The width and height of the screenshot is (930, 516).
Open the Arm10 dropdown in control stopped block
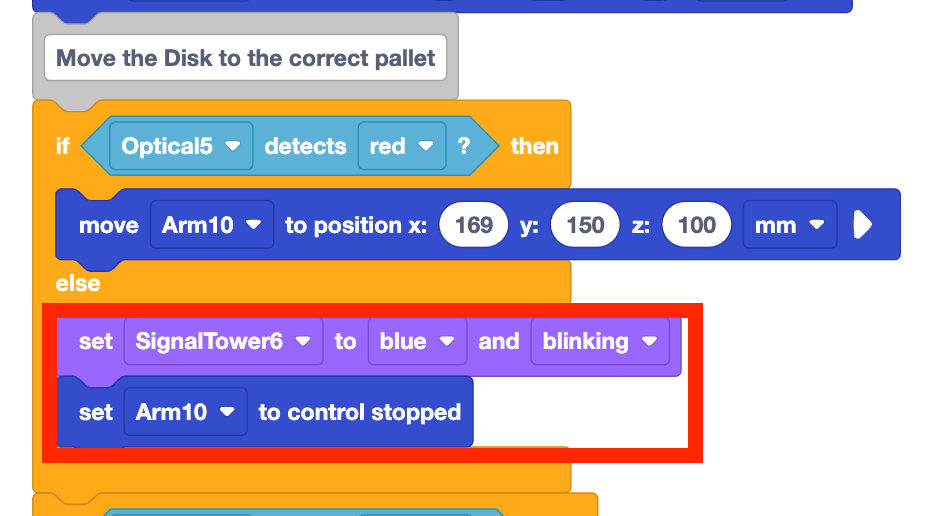[186, 412]
